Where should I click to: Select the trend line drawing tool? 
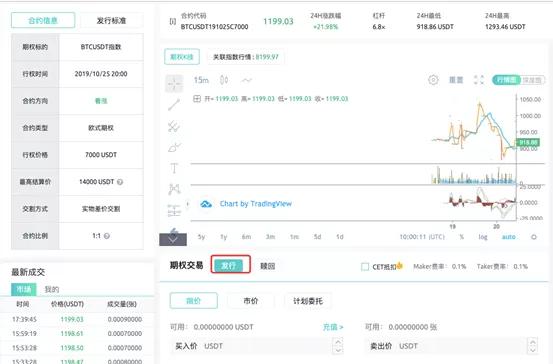tap(174, 105)
